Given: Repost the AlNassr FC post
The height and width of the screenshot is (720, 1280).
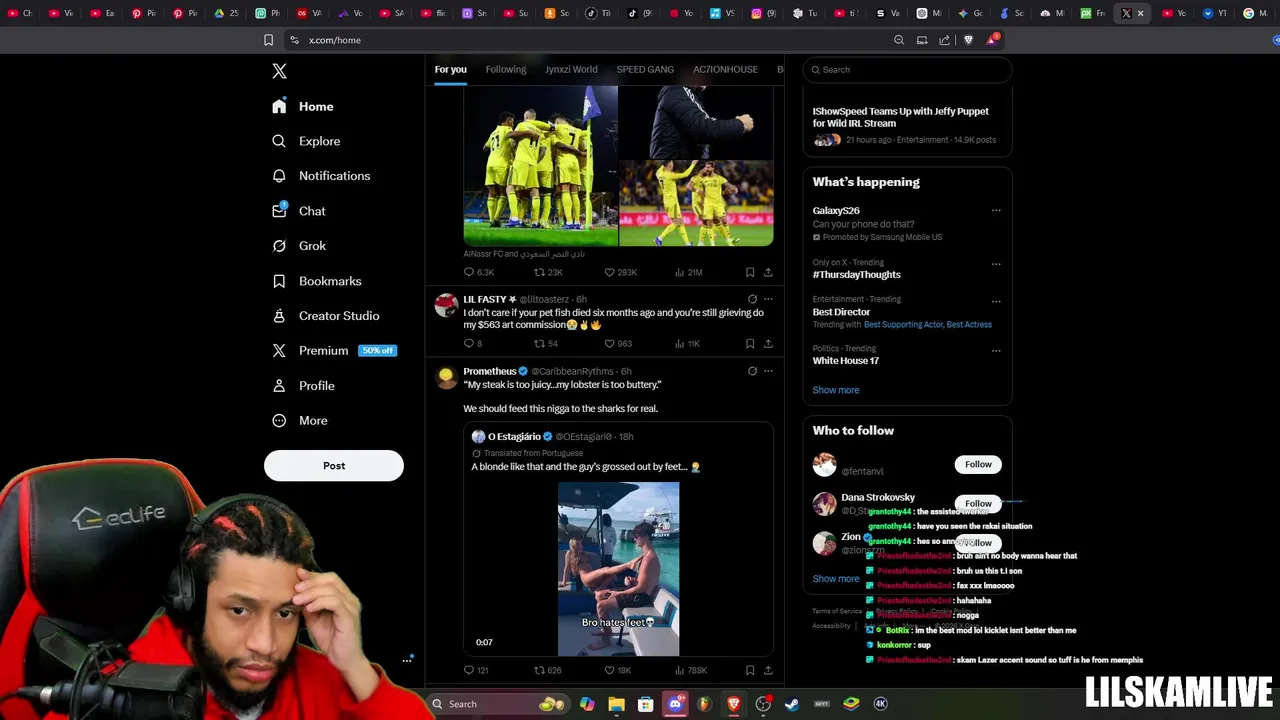Looking at the screenshot, I should [548, 272].
